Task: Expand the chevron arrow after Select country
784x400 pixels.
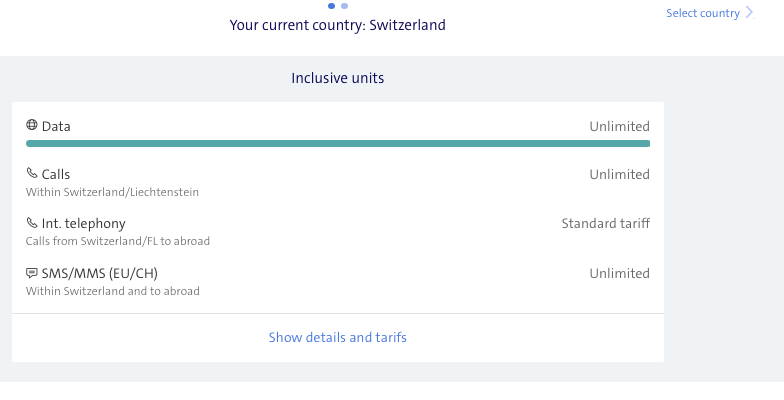Action: 750,13
